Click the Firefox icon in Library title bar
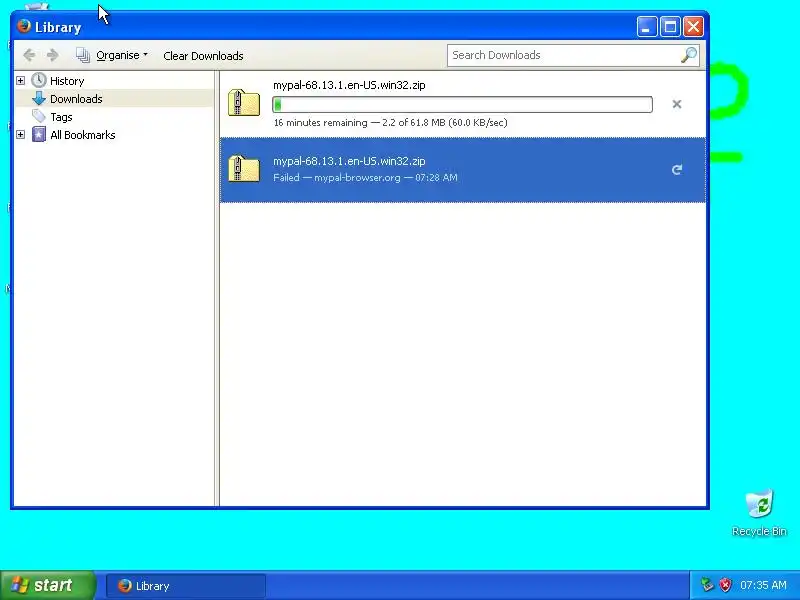Image resolution: width=800 pixels, height=600 pixels. click(x=23, y=26)
